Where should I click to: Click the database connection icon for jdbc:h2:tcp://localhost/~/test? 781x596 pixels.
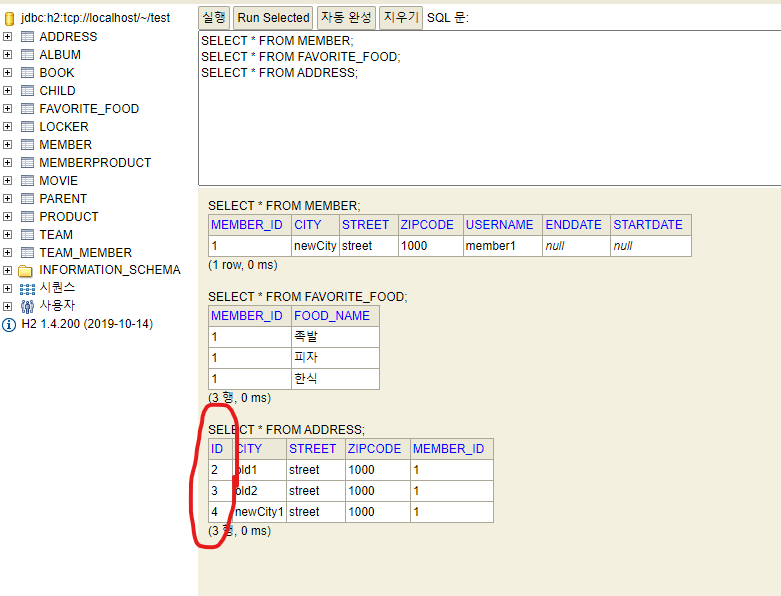pyautogui.click(x=9, y=19)
